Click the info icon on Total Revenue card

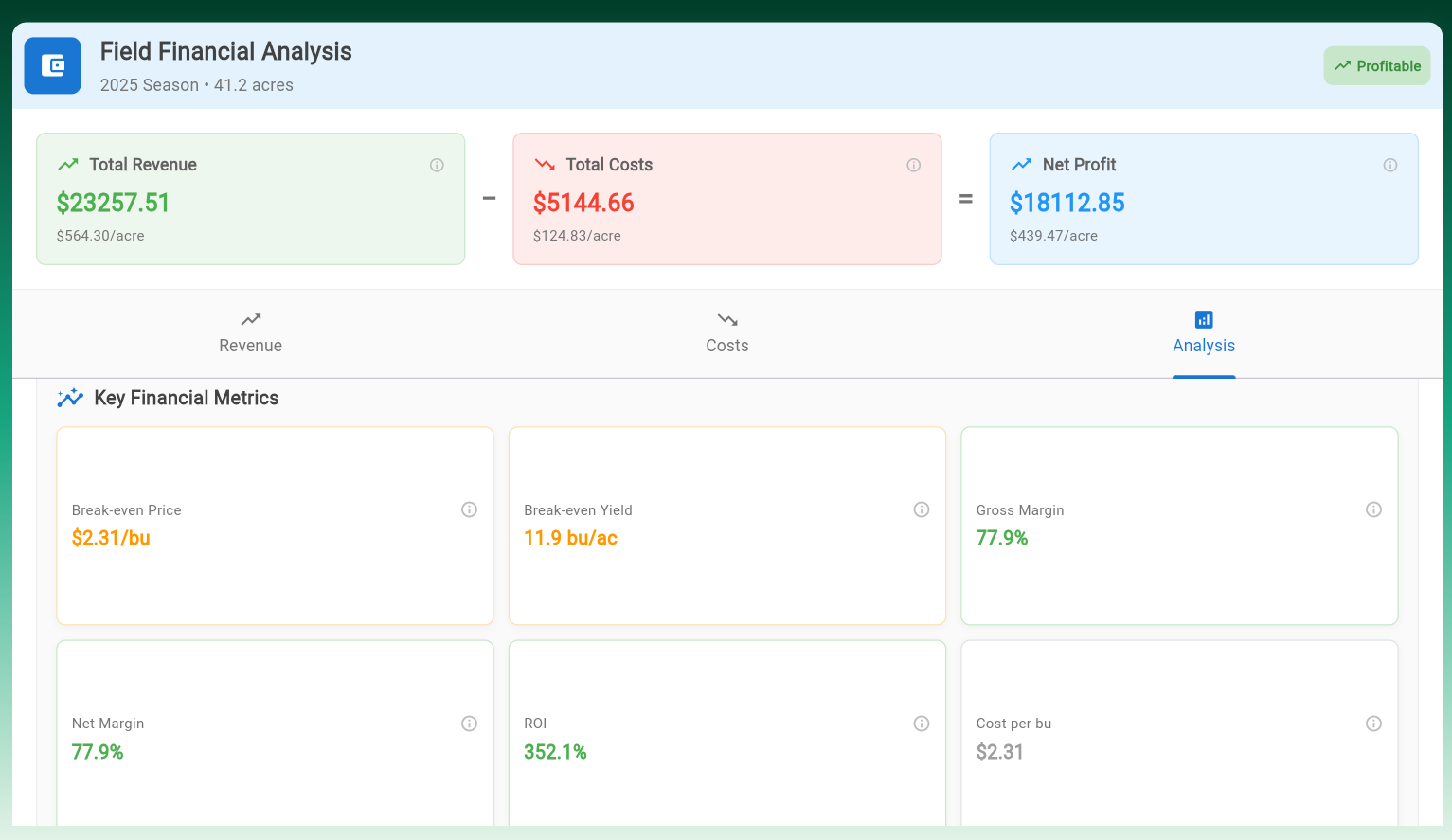437,165
